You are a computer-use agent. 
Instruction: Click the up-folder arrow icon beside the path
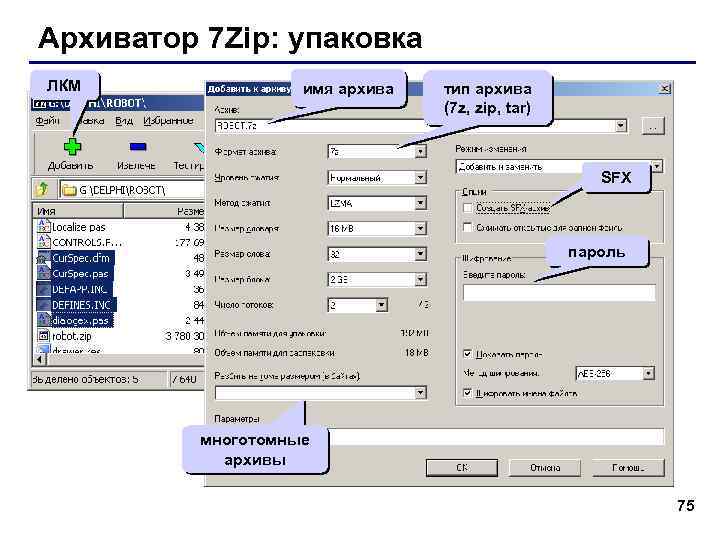[x=43, y=189]
